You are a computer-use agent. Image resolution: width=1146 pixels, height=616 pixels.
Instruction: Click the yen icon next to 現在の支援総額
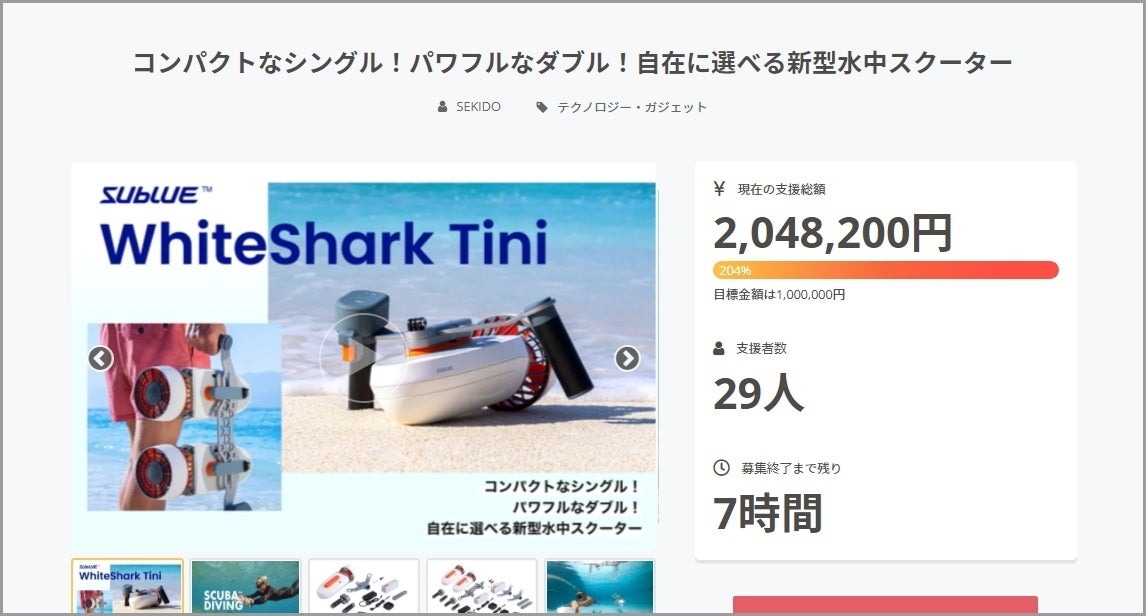pos(719,189)
